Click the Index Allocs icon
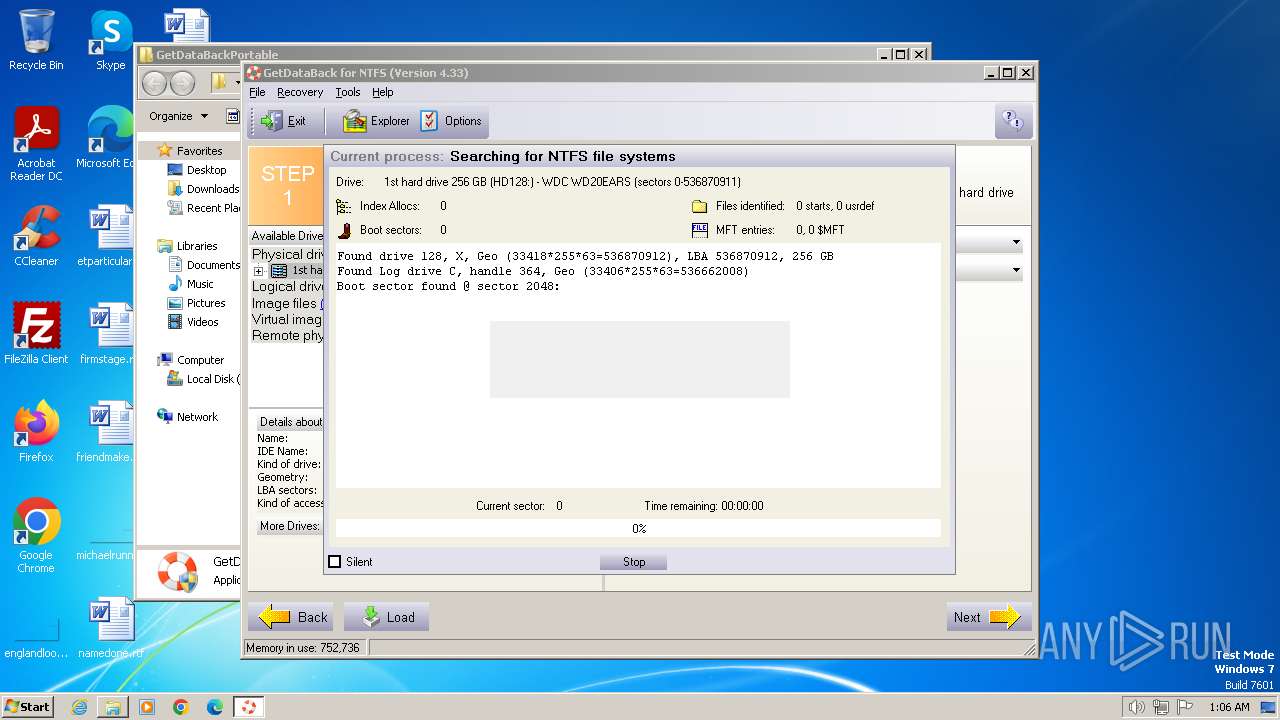The image size is (1280, 720). click(x=344, y=206)
